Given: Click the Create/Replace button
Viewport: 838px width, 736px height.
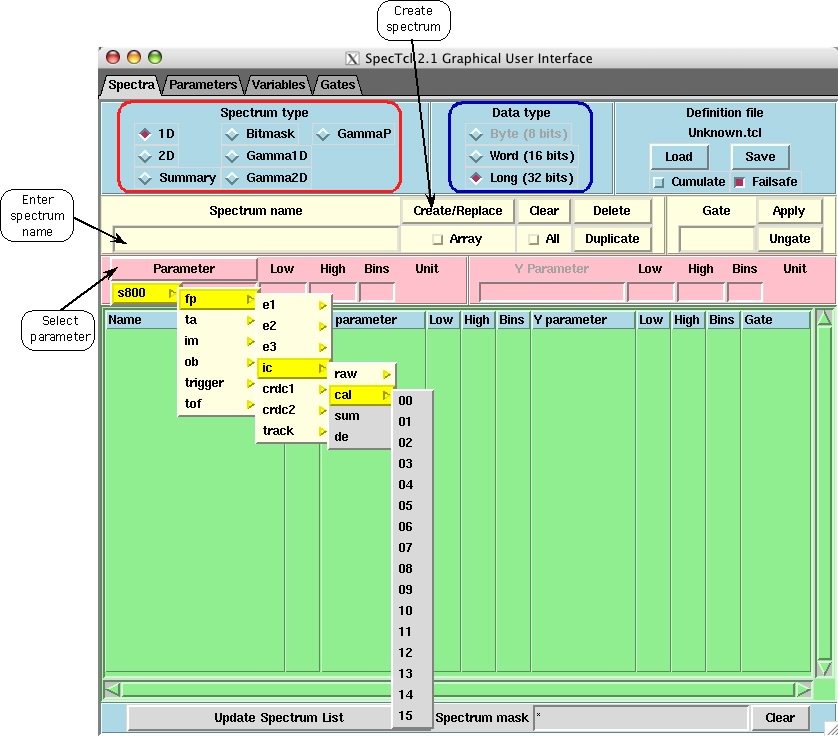Looking at the screenshot, I should (457, 211).
